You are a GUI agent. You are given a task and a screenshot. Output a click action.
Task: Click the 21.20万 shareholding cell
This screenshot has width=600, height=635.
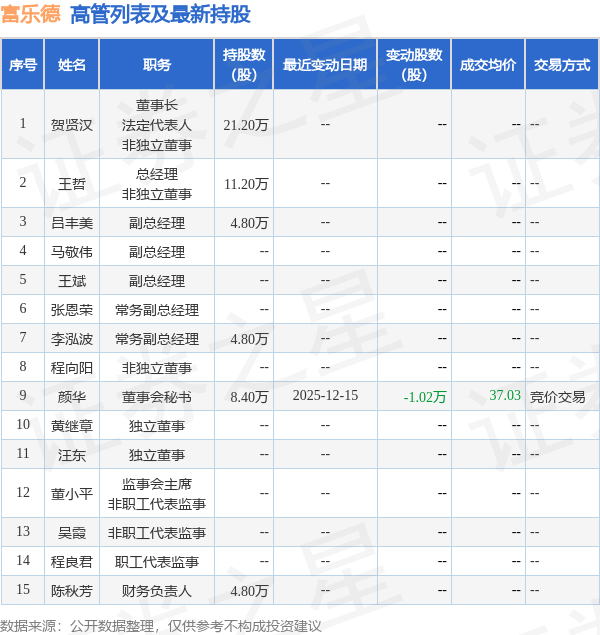(246, 125)
